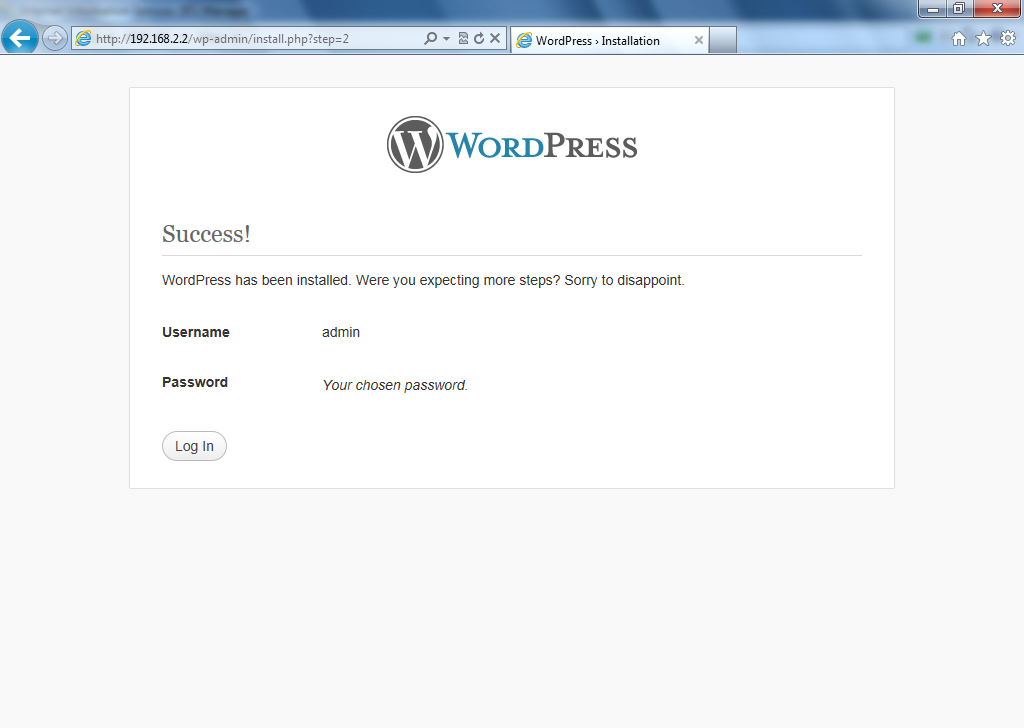Click 'Your chosen password.' text
This screenshot has height=728, width=1024.
click(395, 385)
